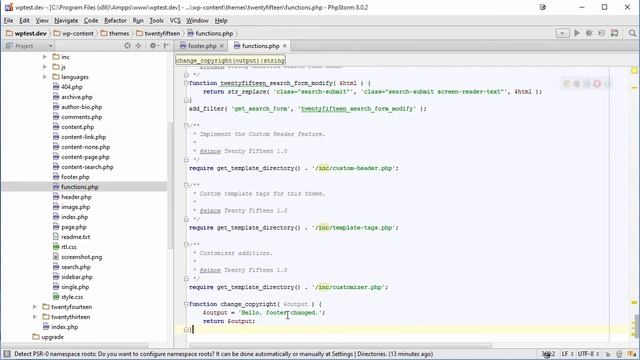Open the VCS menu
This screenshot has height=360, width=640.
175,20
